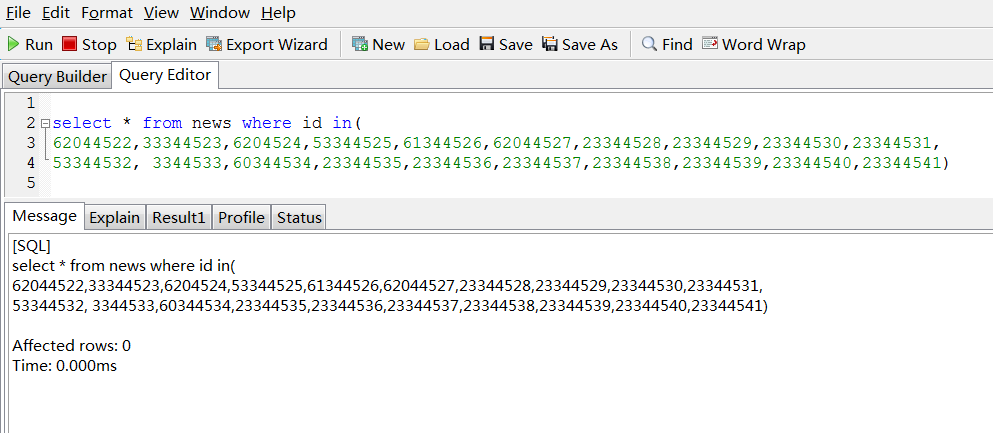This screenshot has height=433, width=993.
Task: Click id 53344532 in editor line 4
Action: pos(93,163)
